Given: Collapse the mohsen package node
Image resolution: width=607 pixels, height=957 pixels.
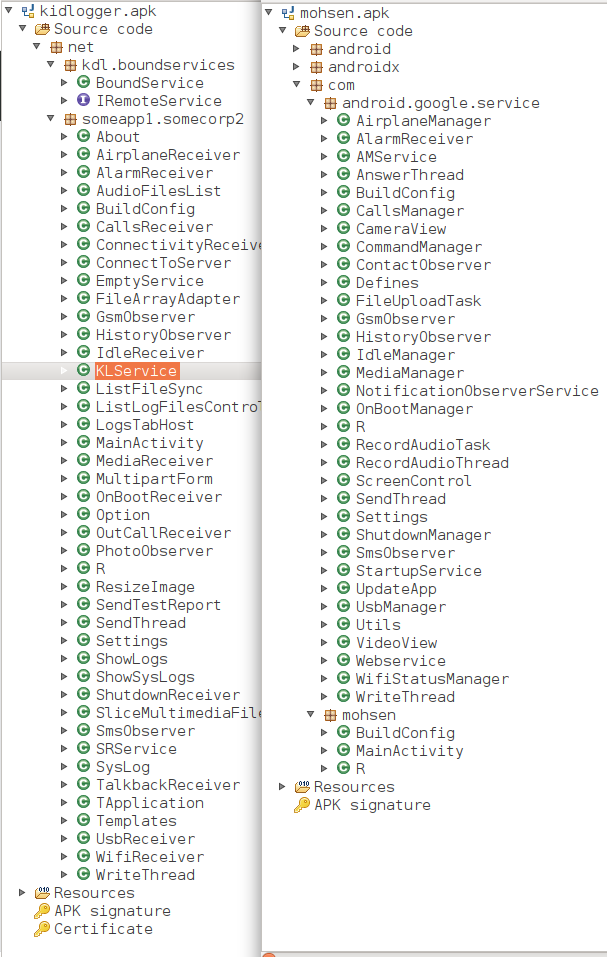Looking at the screenshot, I should pos(311,715).
